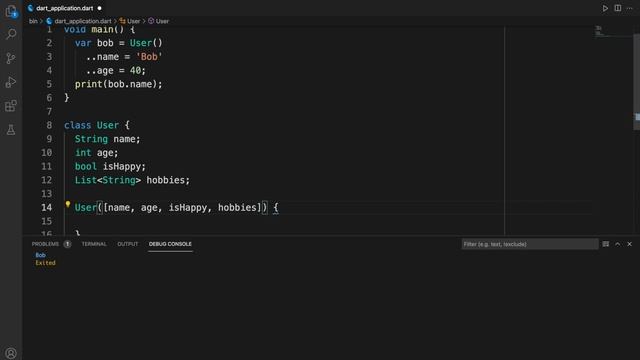Run the Dart file with play button
The width and height of the screenshot is (640, 360).
[x=605, y=8]
